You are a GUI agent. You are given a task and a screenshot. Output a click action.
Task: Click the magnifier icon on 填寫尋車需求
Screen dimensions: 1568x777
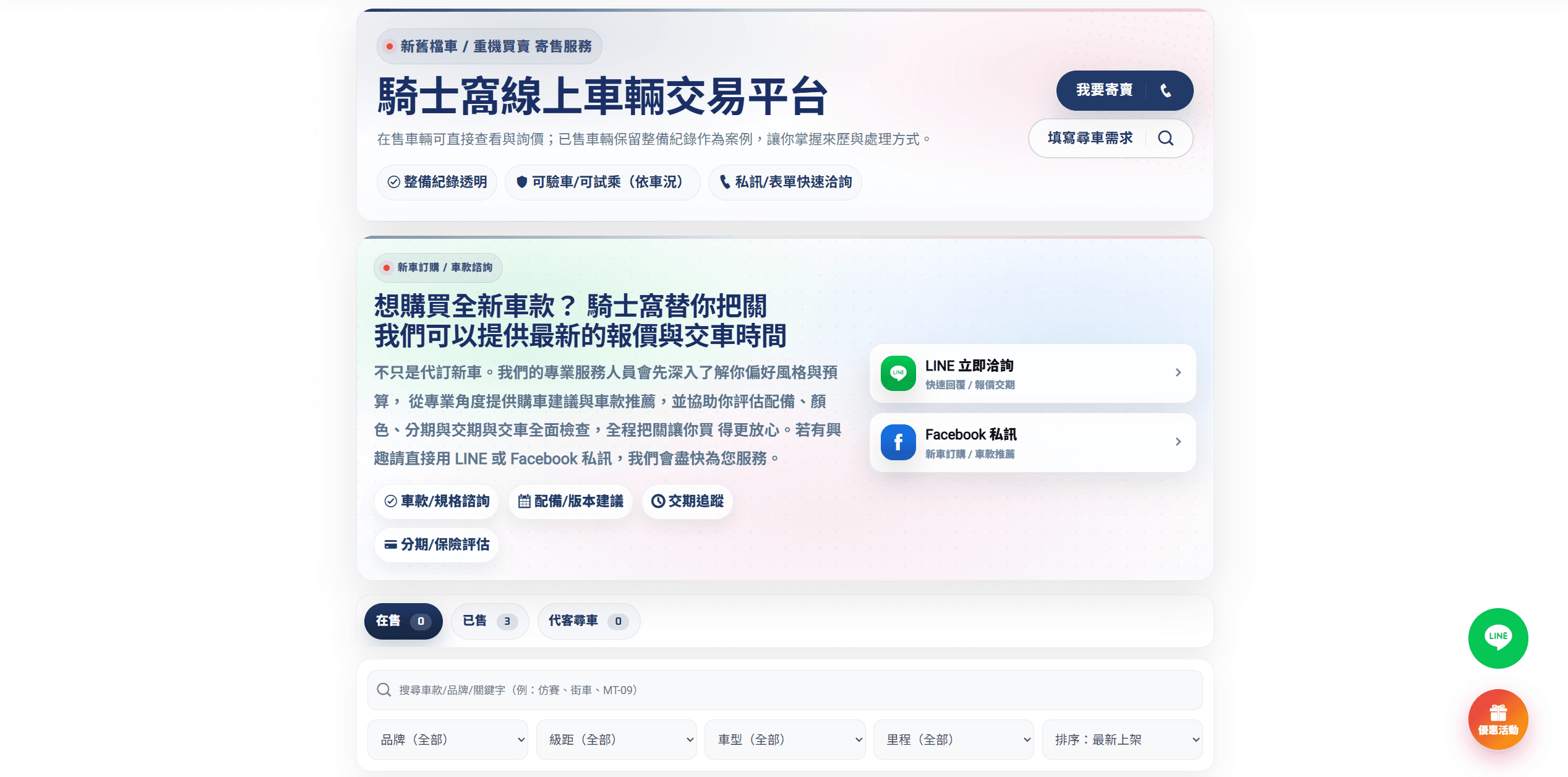click(x=1165, y=138)
